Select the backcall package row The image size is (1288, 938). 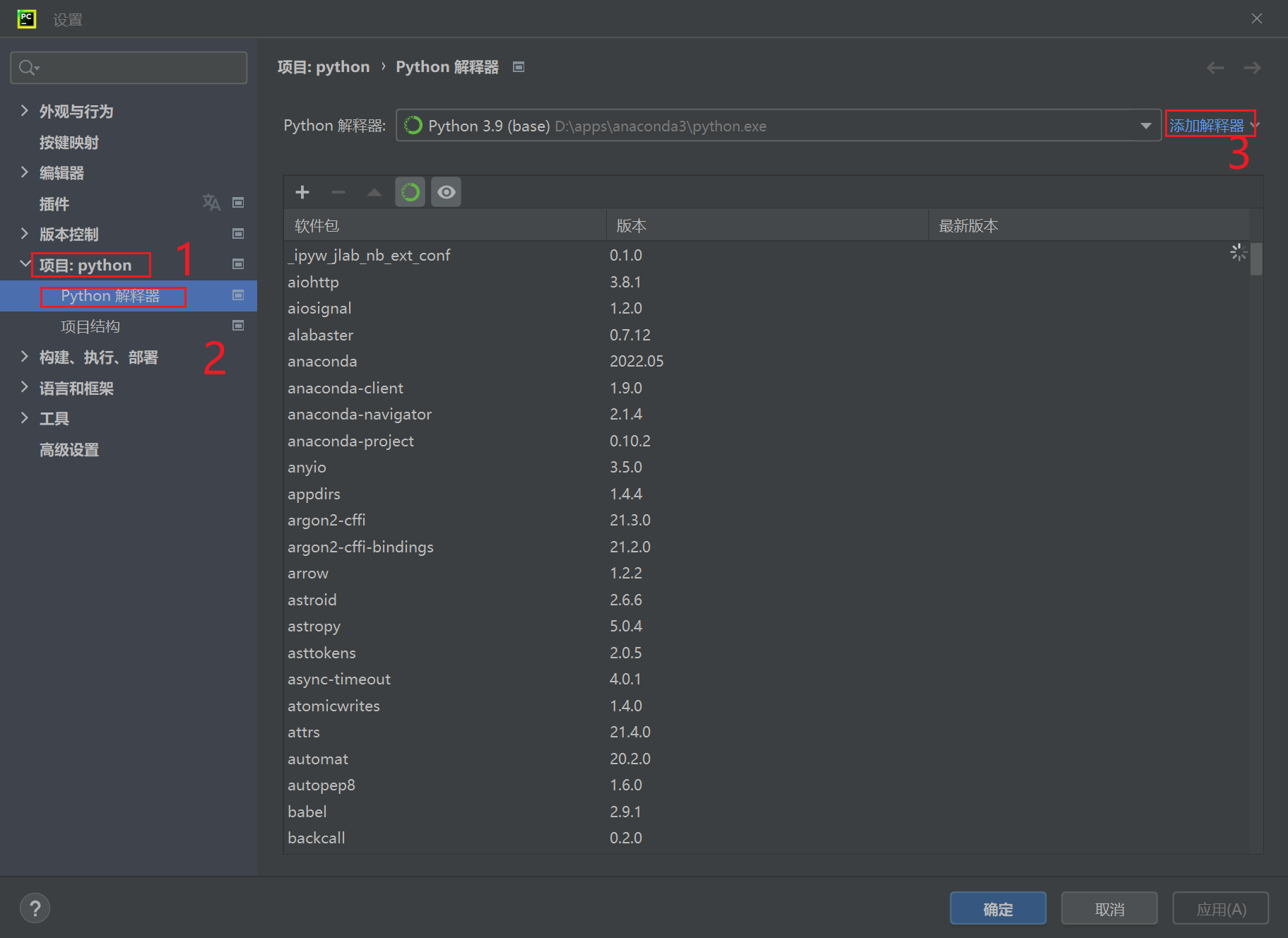point(766,838)
